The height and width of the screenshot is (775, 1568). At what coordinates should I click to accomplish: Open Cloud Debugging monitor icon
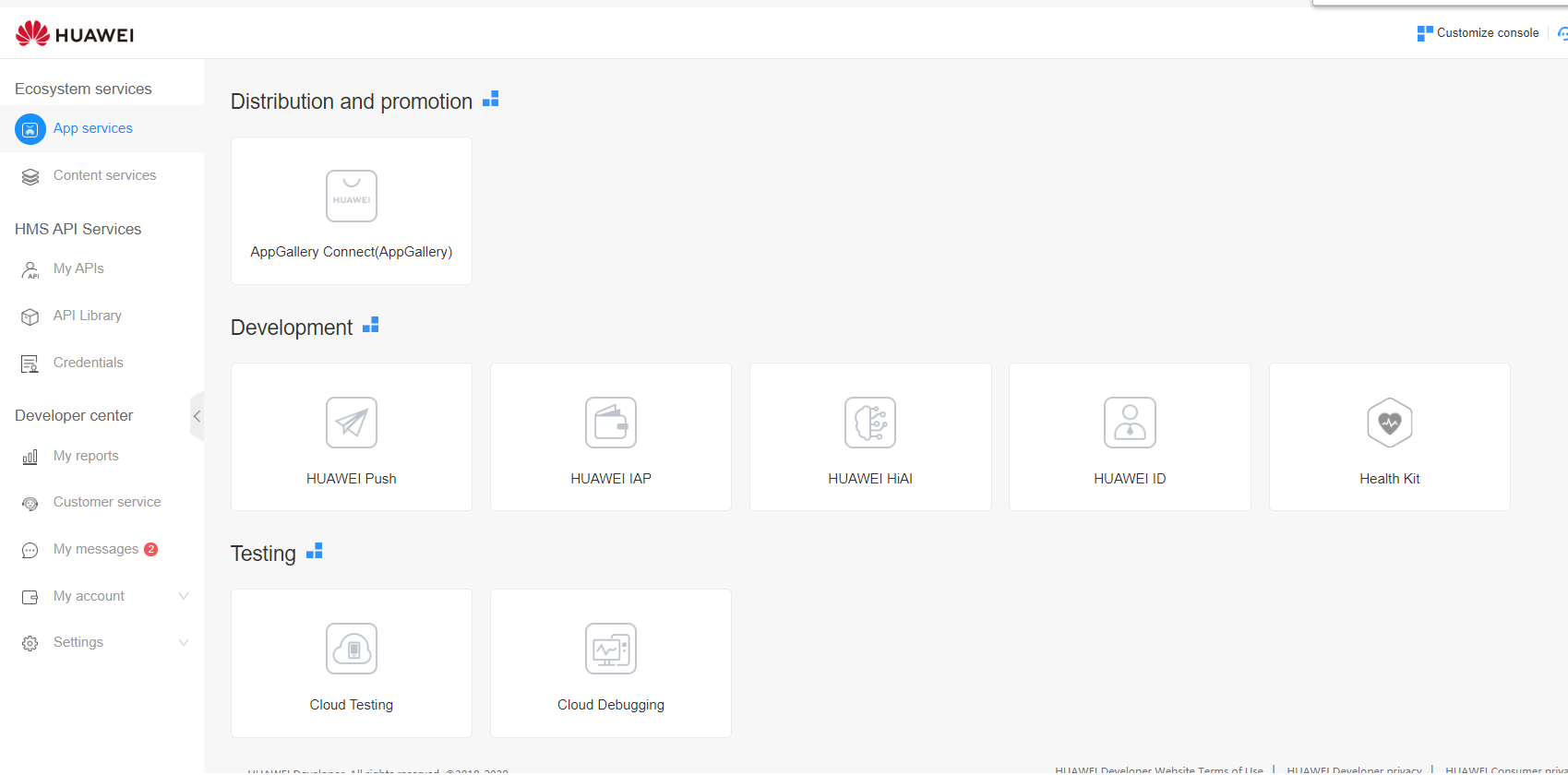[611, 649]
